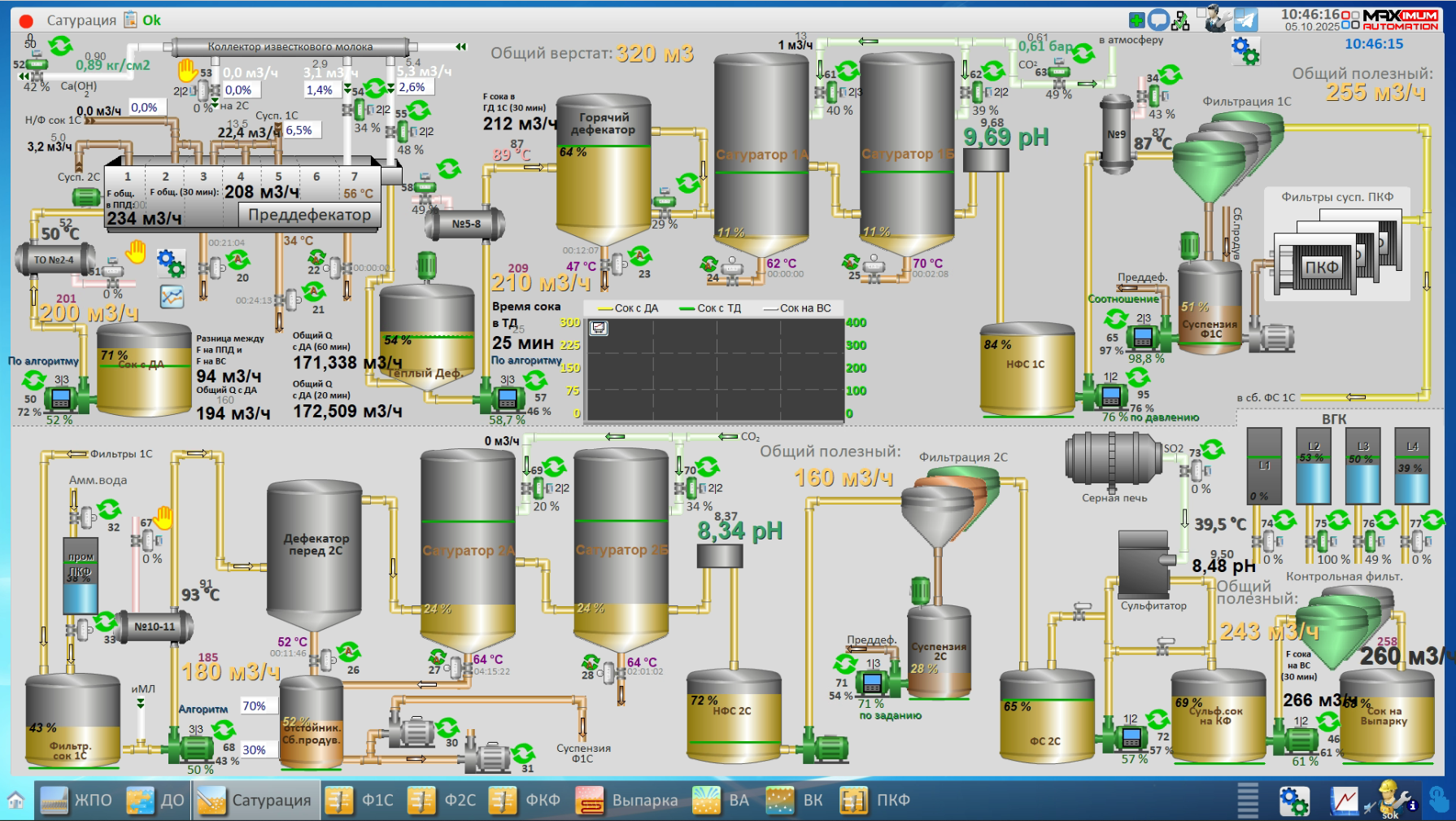1456x821 pixels.
Task: Go to the home screen icon in bottom bar
Action: pos(15,800)
